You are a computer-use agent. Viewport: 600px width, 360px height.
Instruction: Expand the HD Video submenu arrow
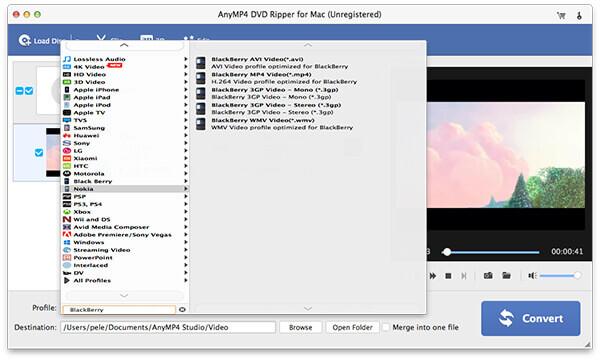click(186, 74)
